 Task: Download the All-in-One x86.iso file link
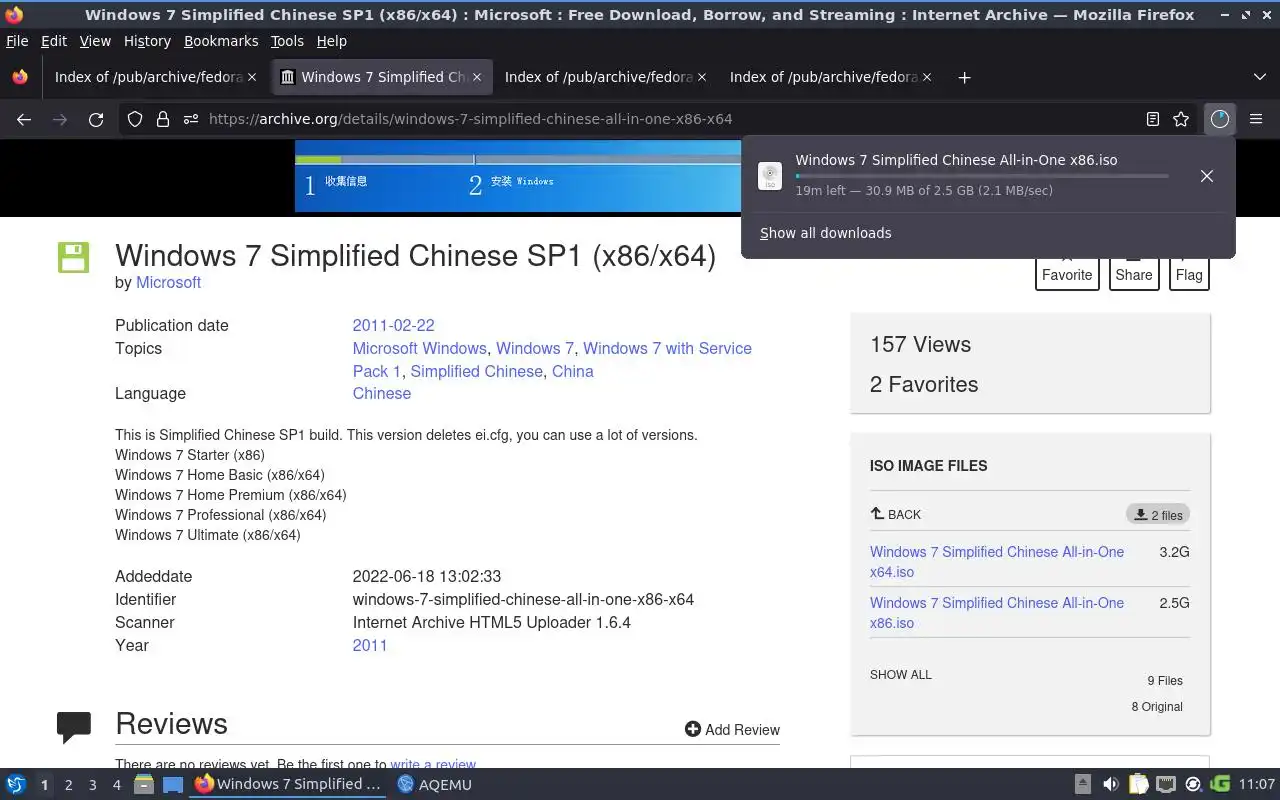pyautogui.click(x=997, y=613)
